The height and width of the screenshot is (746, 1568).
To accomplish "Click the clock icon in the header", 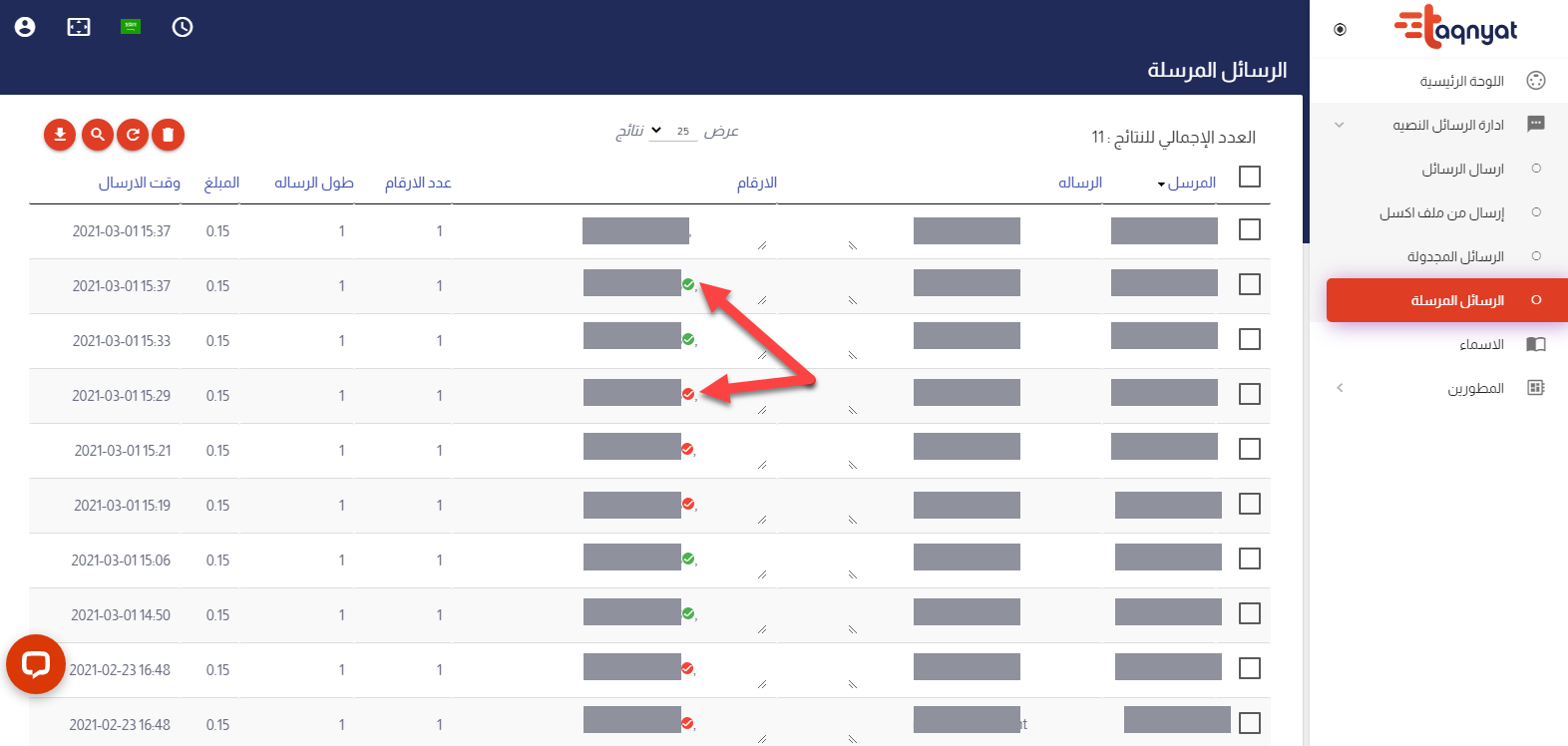I will 183,27.
